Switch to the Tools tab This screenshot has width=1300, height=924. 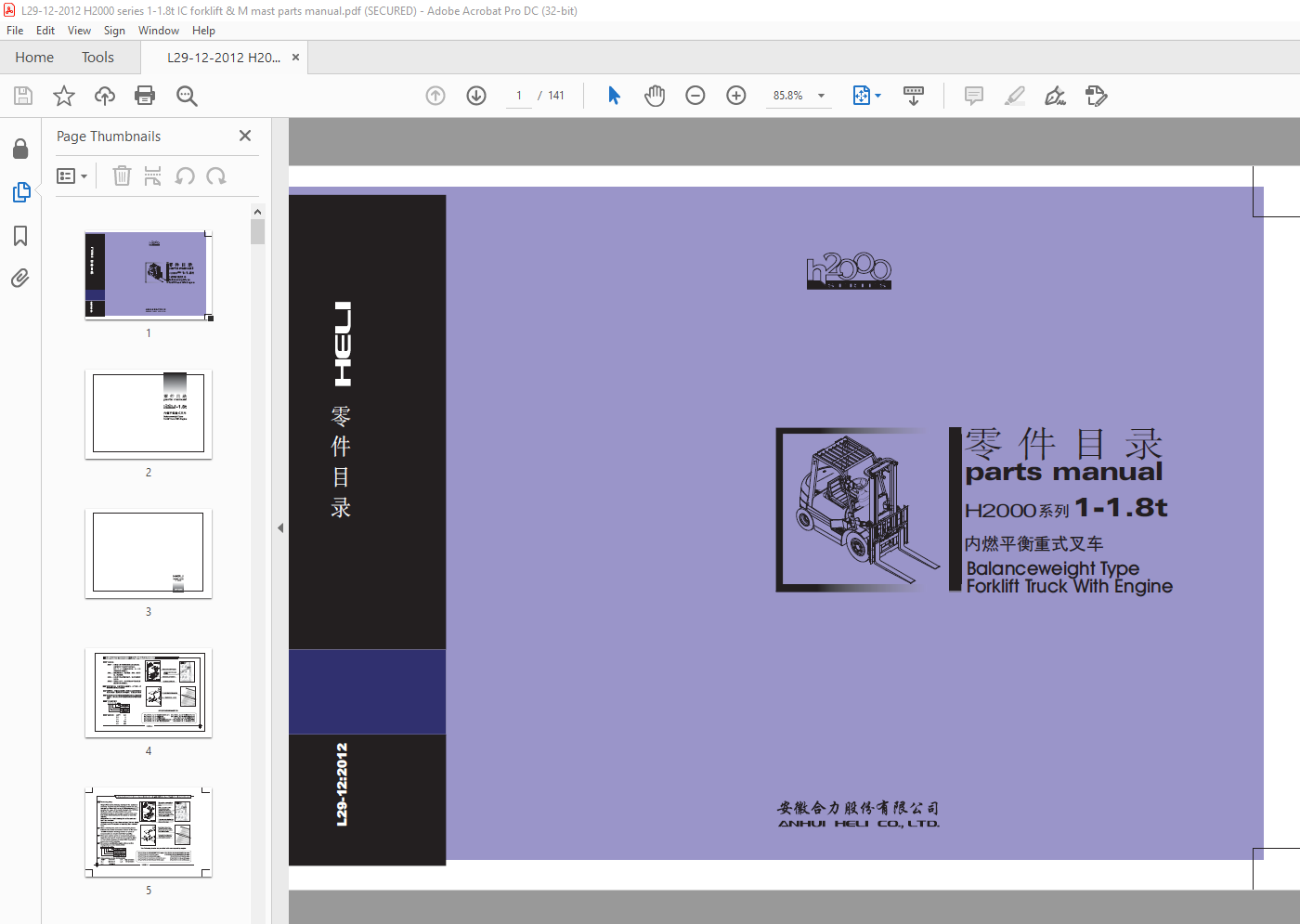[97, 58]
